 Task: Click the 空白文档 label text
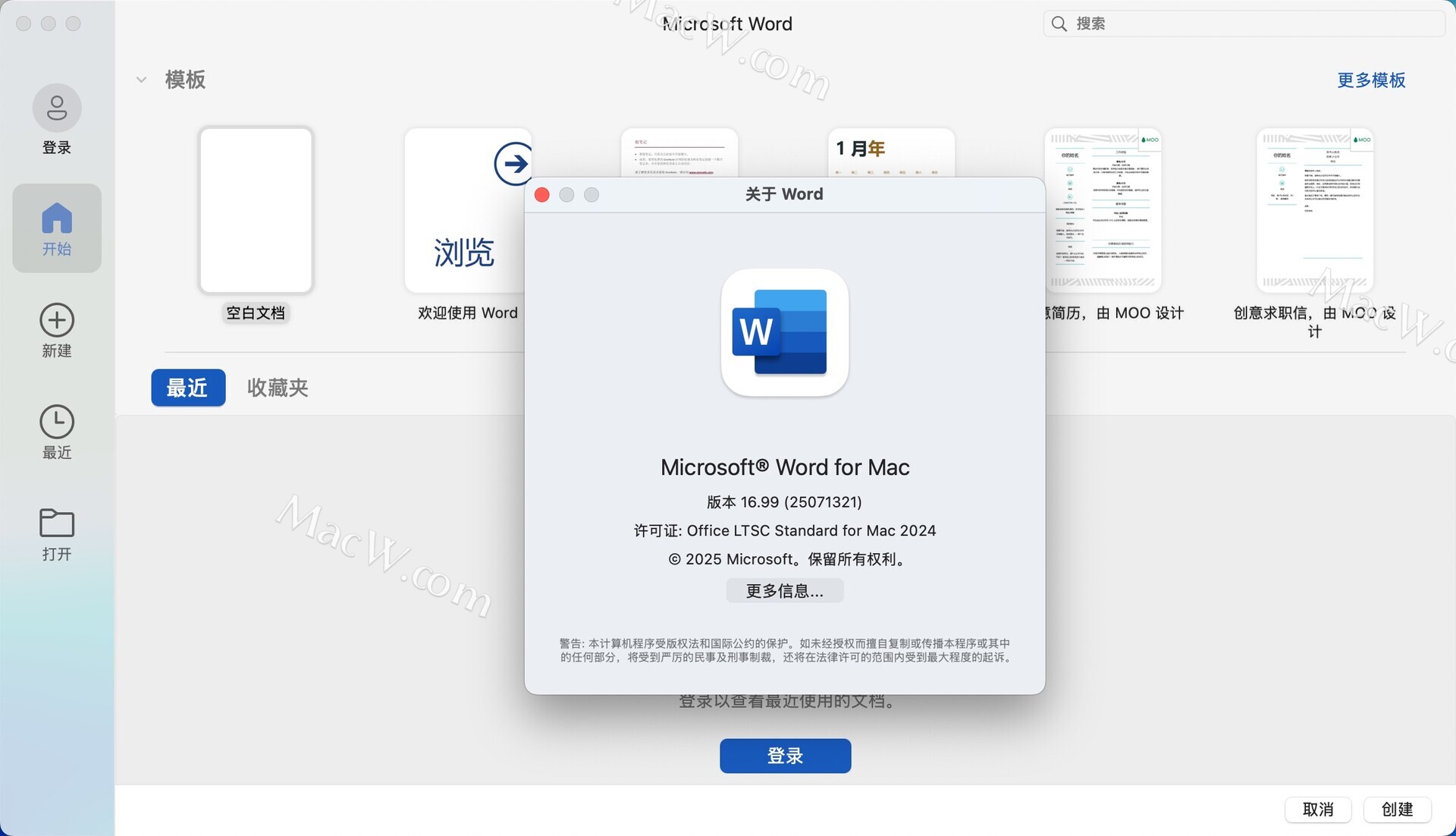pyautogui.click(x=256, y=313)
